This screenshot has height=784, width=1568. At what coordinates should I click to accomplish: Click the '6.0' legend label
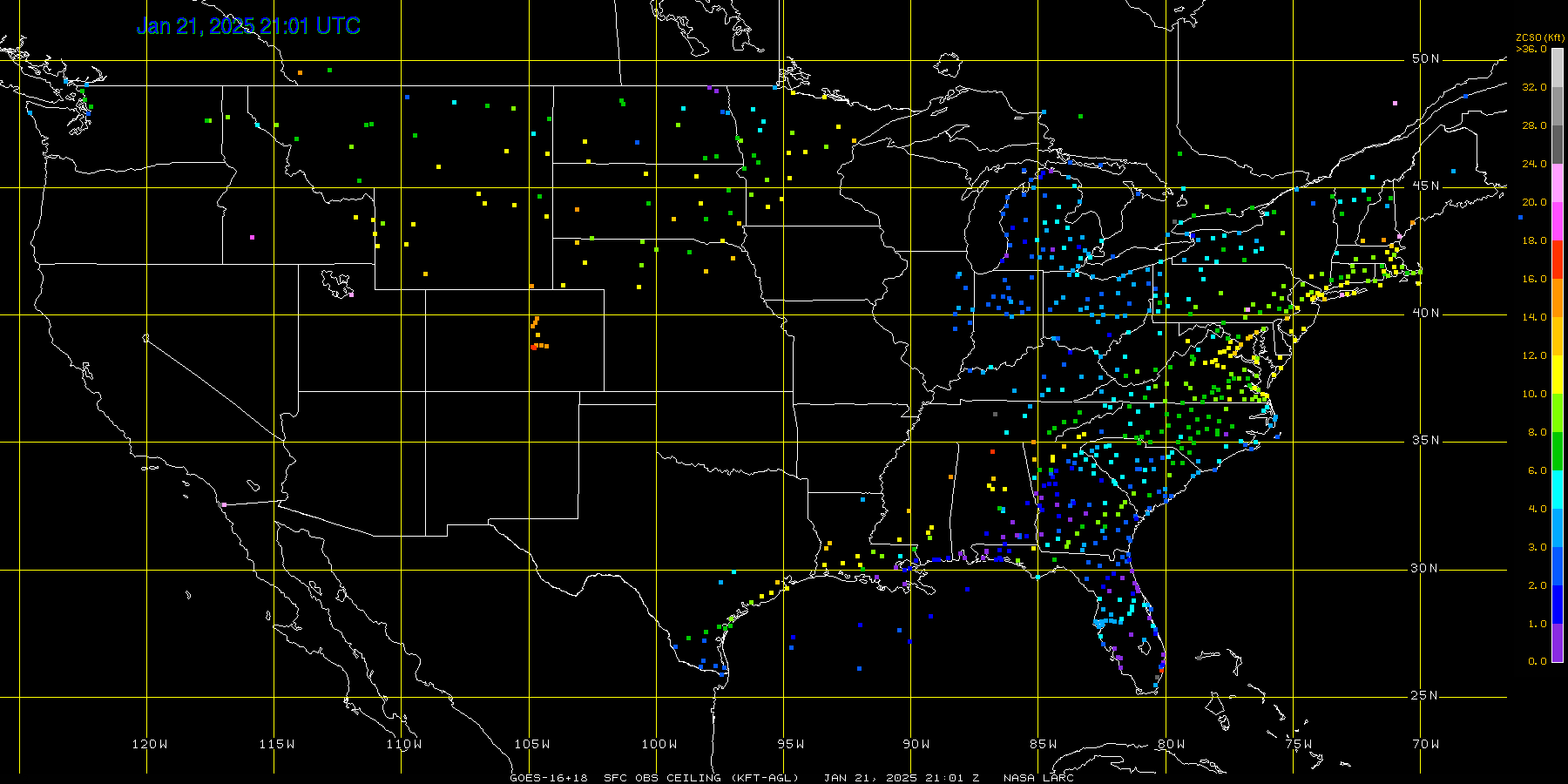[x=1538, y=470]
